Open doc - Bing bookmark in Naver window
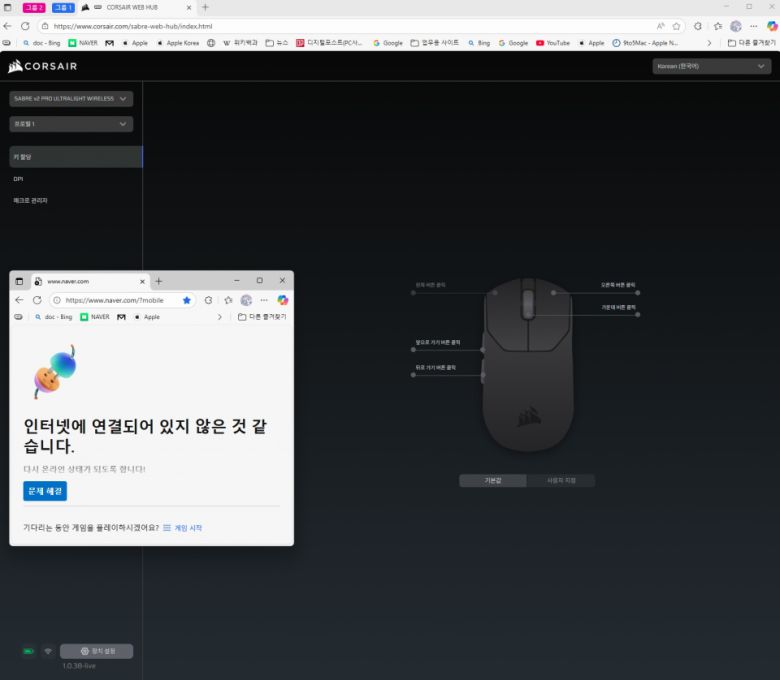The height and width of the screenshot is (680, 780). [54, 317]
